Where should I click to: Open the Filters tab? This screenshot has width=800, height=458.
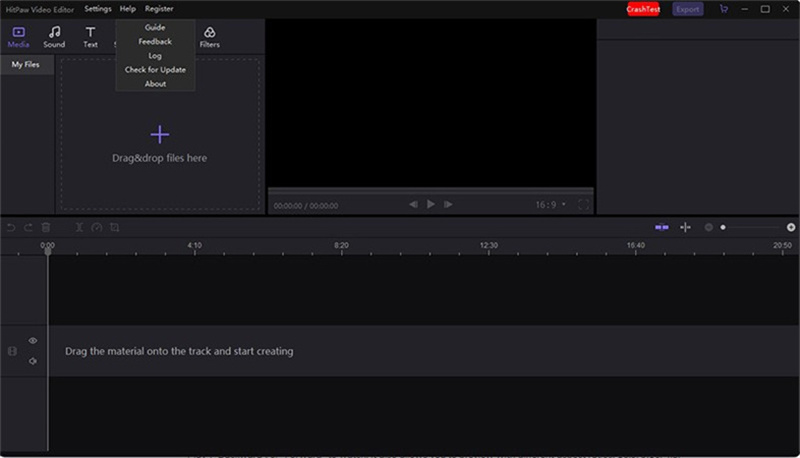[210, 37]
